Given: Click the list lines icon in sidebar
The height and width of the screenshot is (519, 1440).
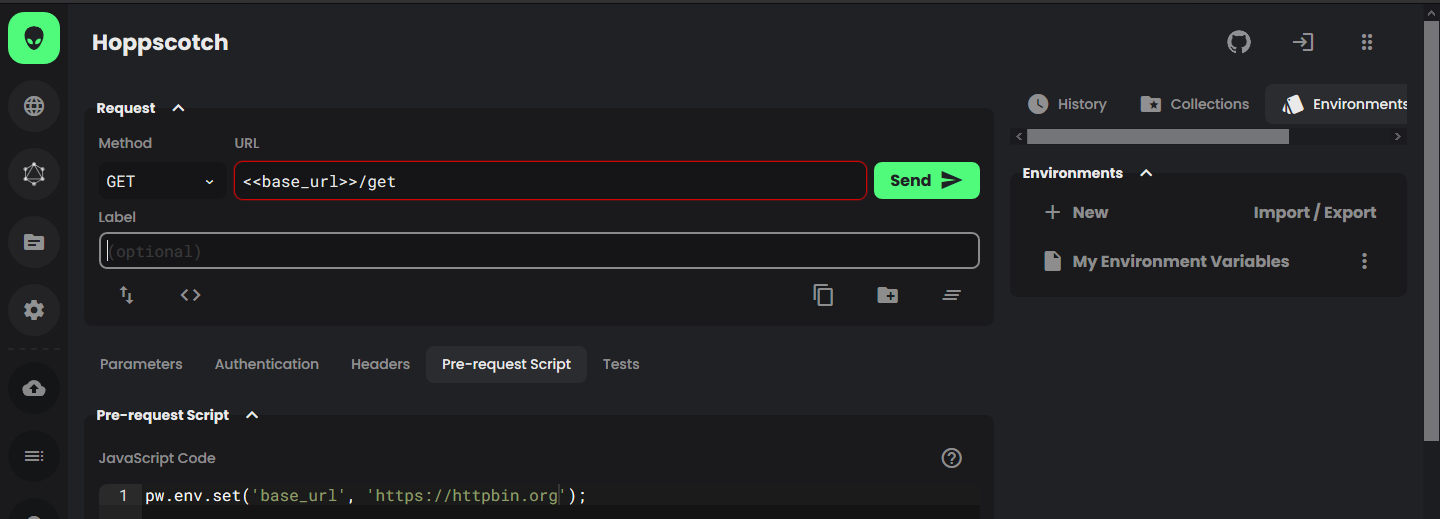Looking at the screenshot, I should click(x=34, y=456).
